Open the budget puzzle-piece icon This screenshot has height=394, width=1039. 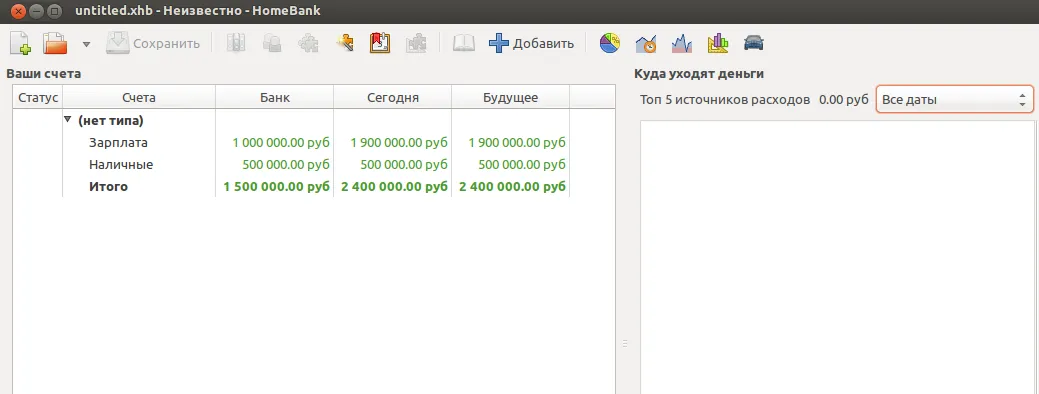[x=416, y=44]
